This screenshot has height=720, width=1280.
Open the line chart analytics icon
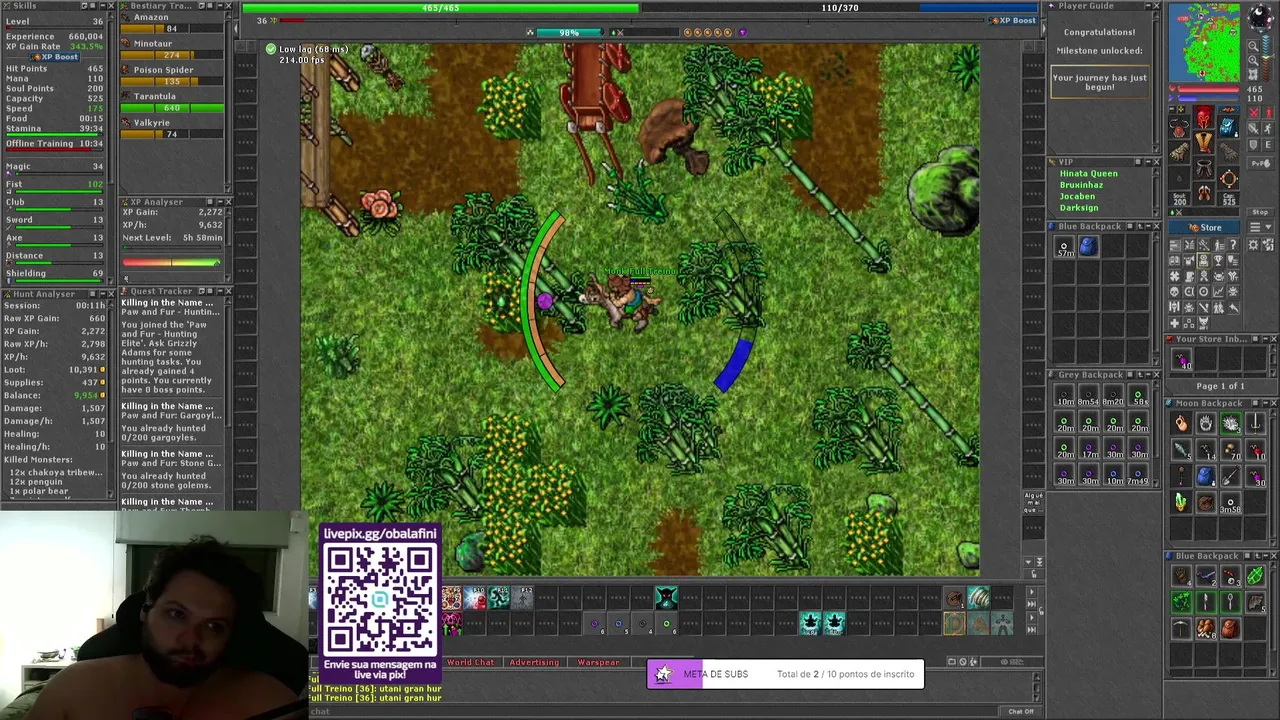pos(1218,291)
